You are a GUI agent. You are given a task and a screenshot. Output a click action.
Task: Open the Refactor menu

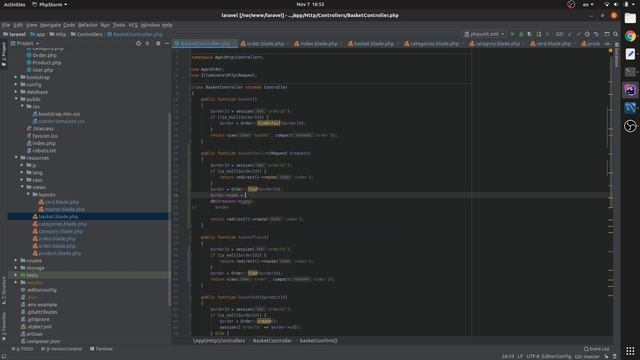pyautogui.click(x=88, y=25)
